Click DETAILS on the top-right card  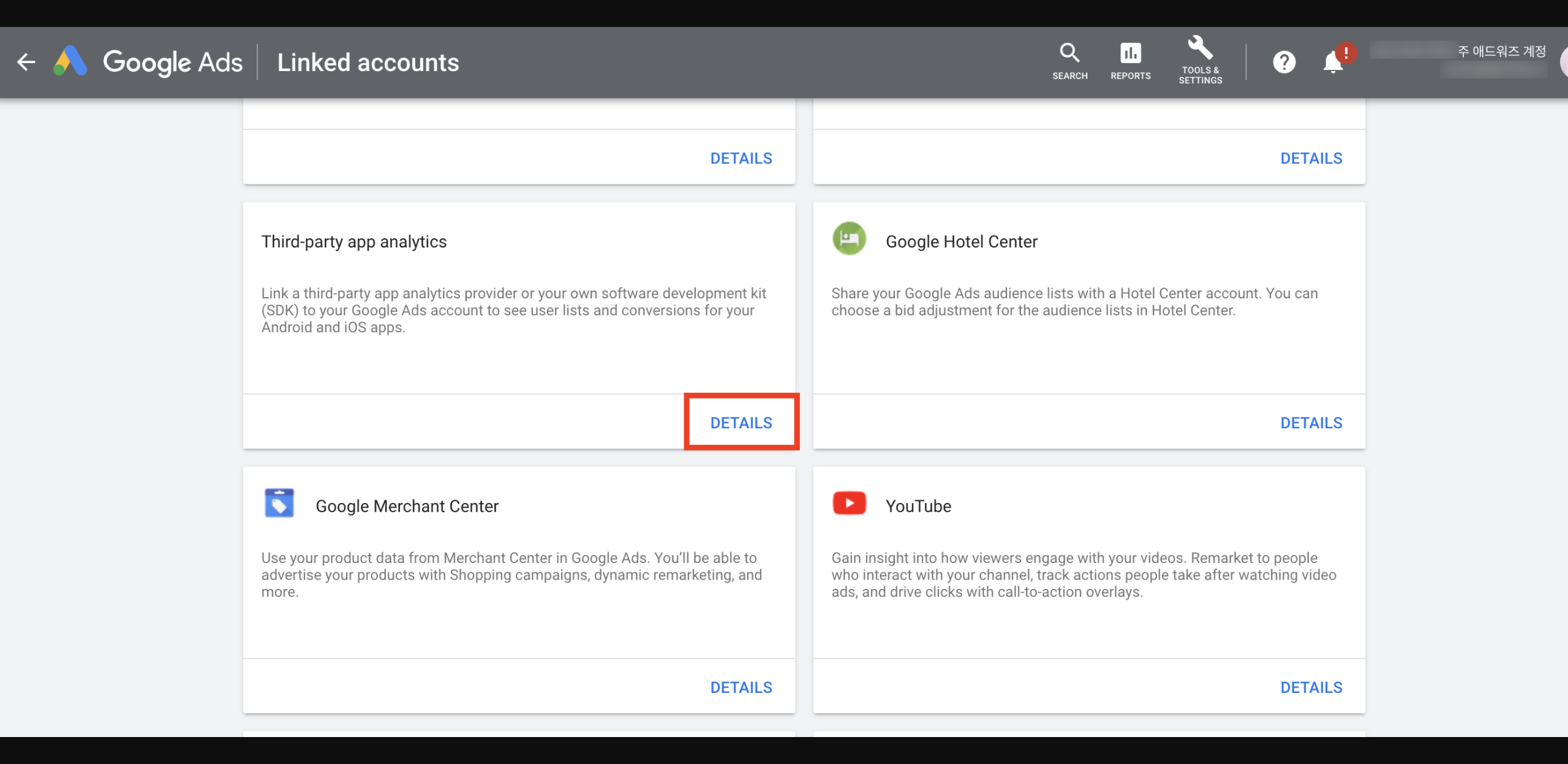pyautogui.click(x=1311, y=157)
